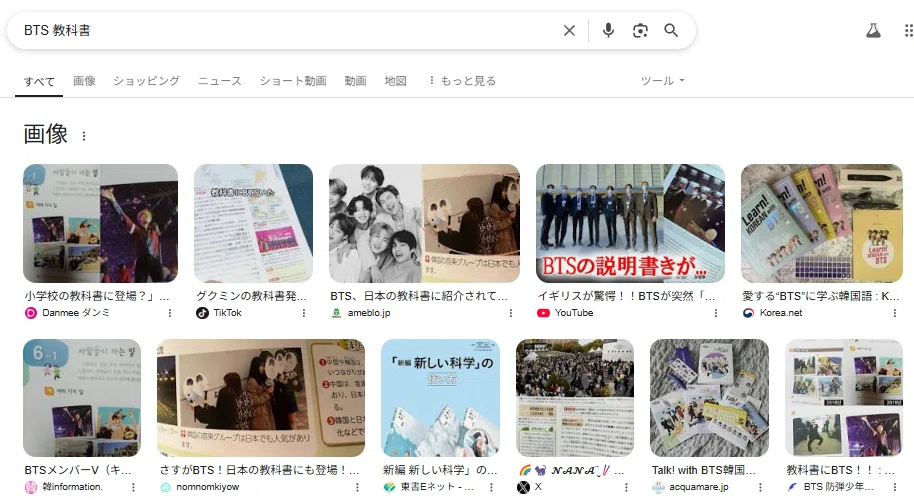
Task: Click the YouTube source logo icon
Action: point(543,313)
